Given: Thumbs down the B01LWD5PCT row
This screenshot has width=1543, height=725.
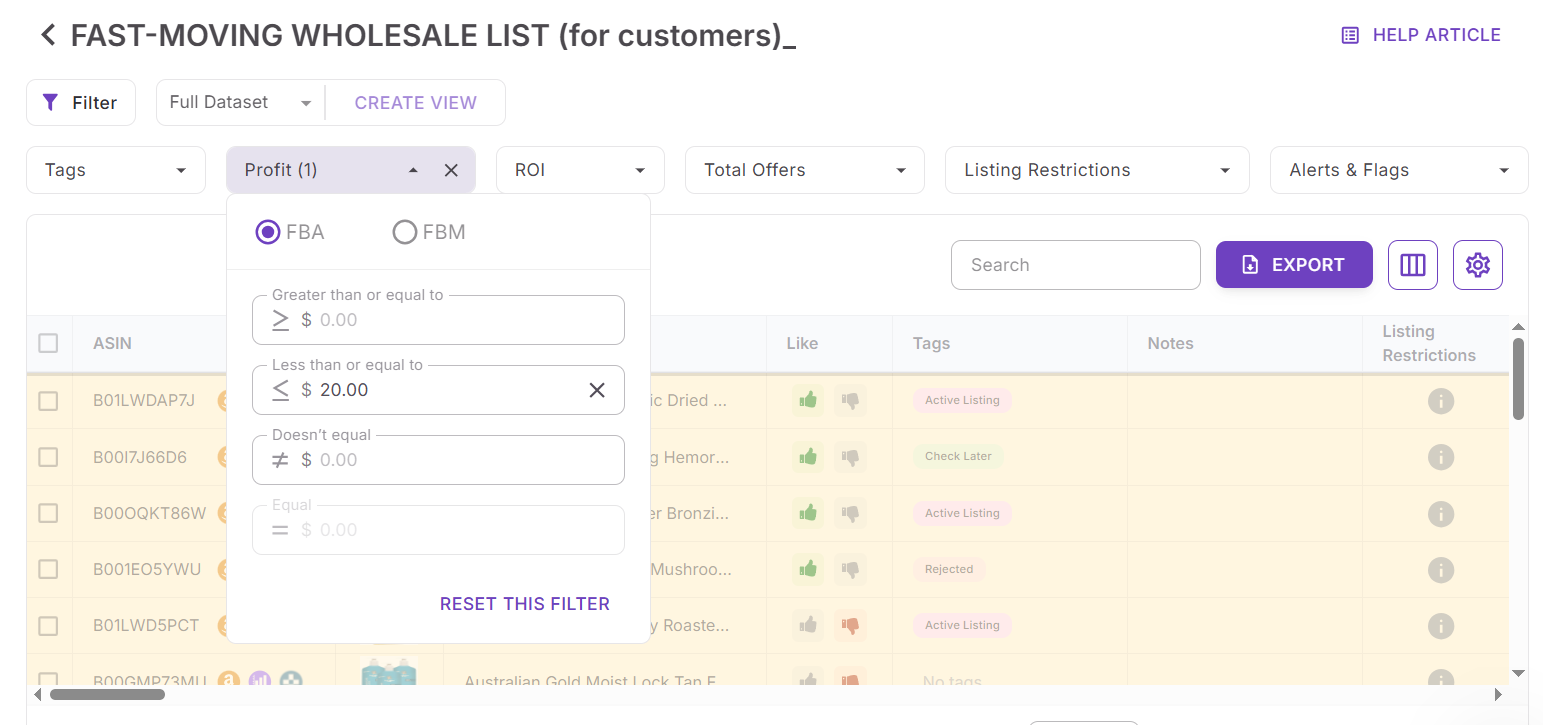Looking at the screenshot, I should 851,626.
